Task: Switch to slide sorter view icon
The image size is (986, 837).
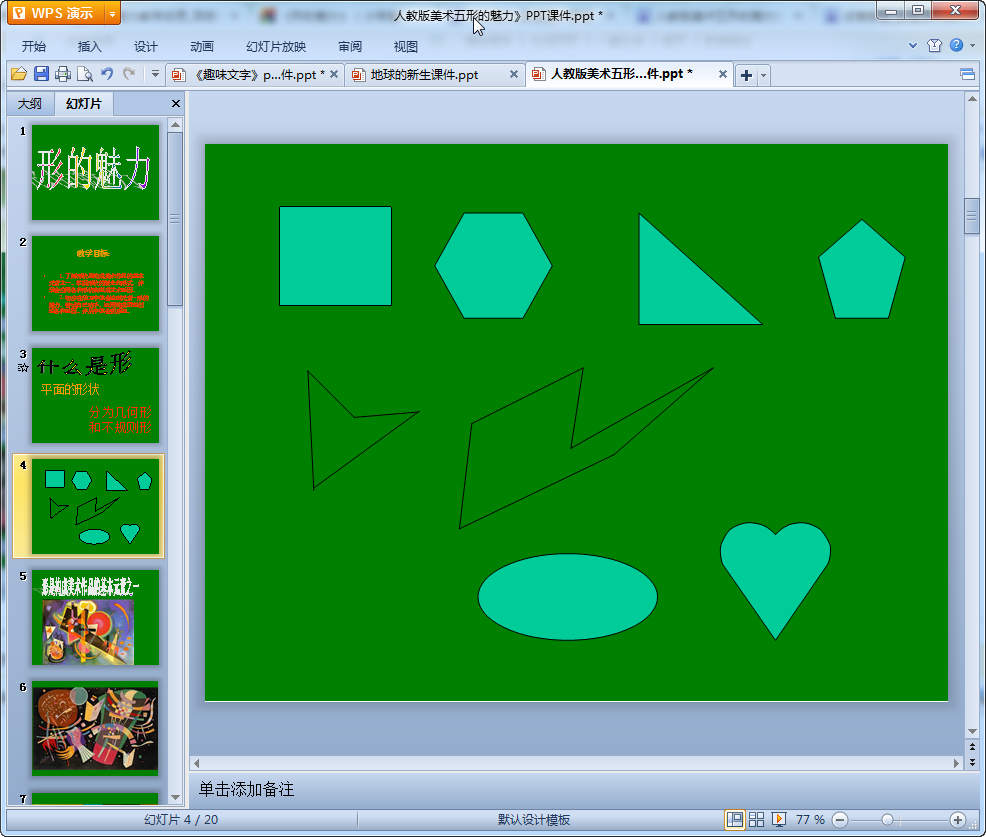Action: 756,819
